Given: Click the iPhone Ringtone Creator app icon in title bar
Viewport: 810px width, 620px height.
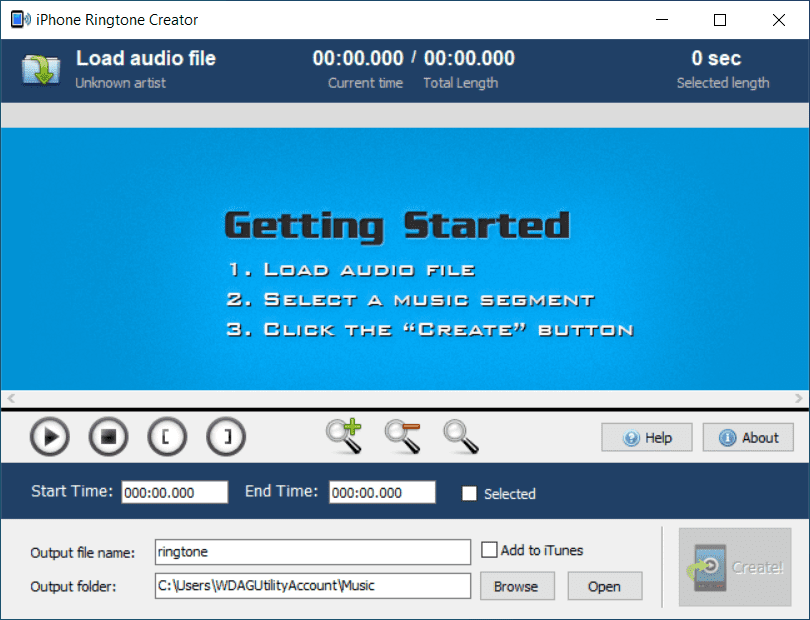Looking at the screenshot, I should tap(20, 20).
